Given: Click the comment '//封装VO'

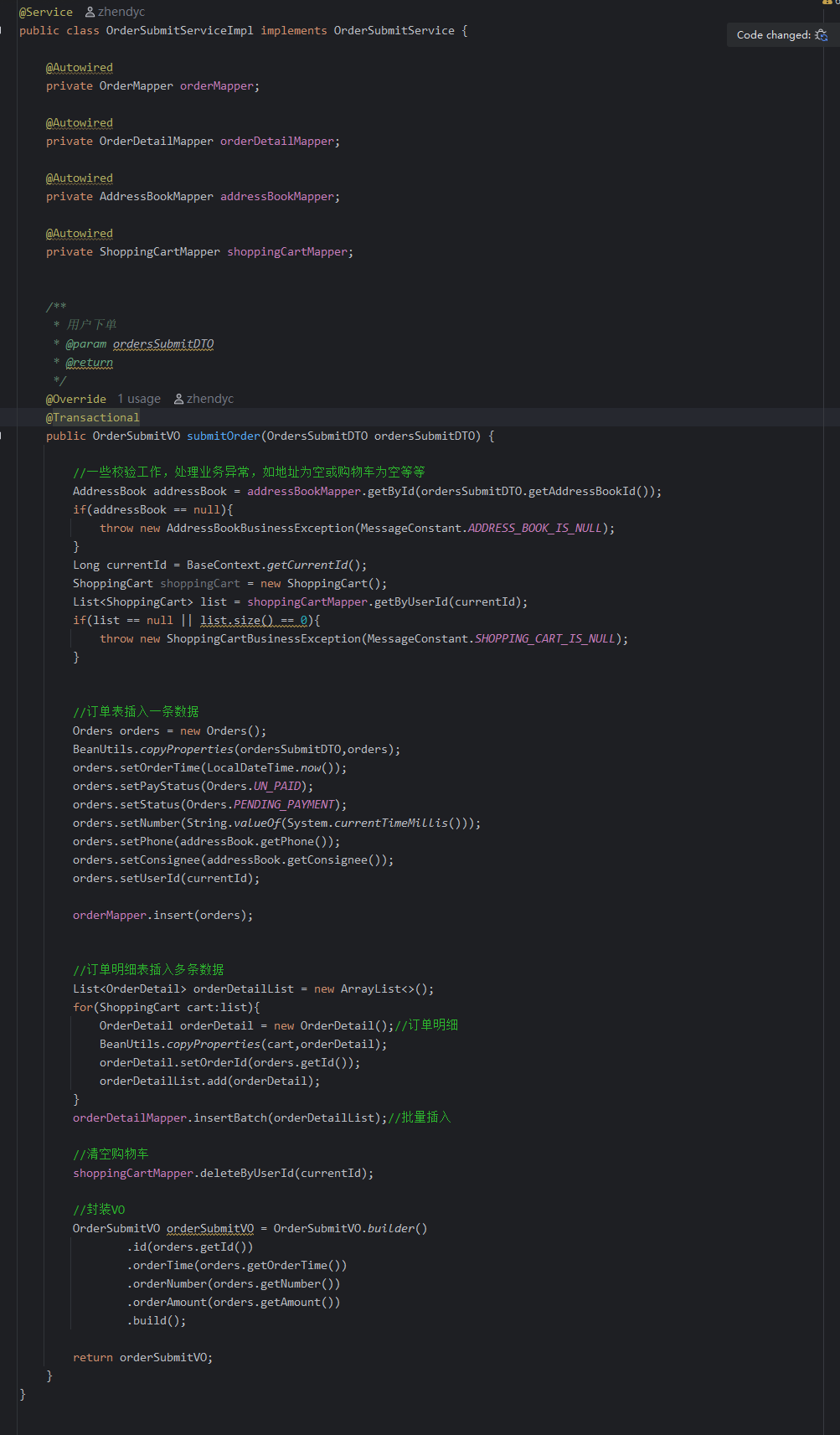Looking at the screenshot, I should (x=99, y=1210).
